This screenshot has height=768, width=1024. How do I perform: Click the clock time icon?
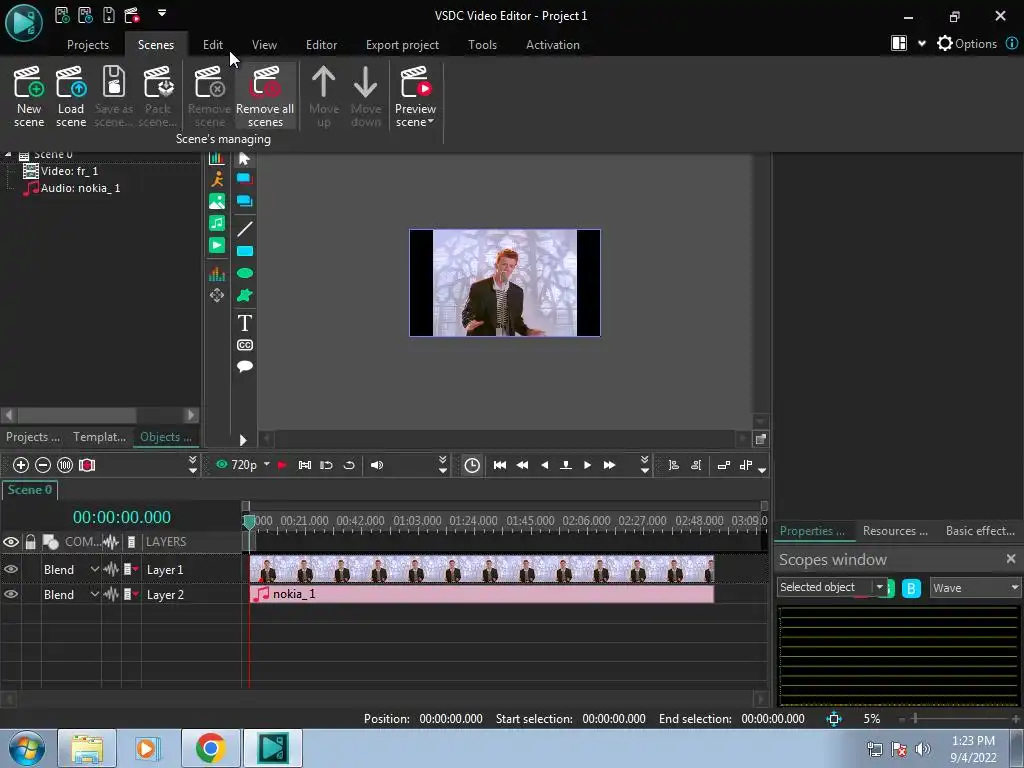pos(472,465)
